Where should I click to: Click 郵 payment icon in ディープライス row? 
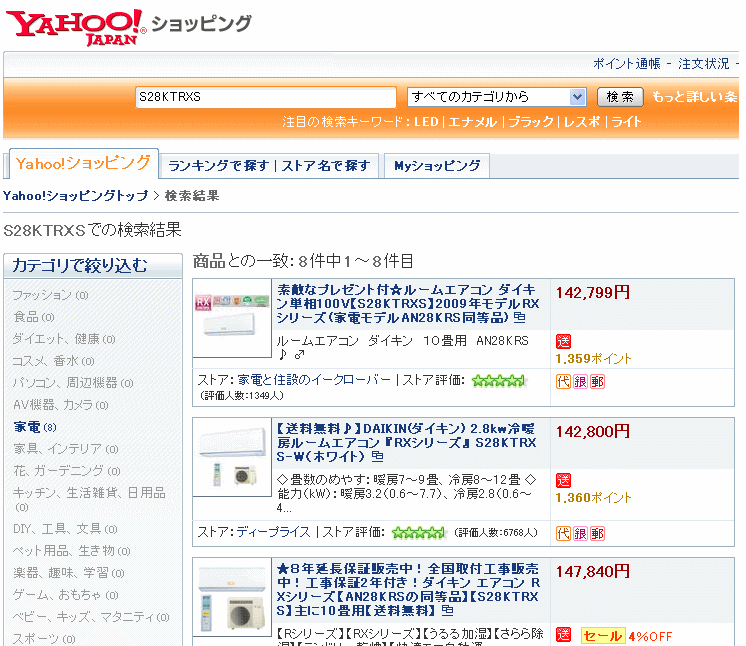[x=598, y=534]
